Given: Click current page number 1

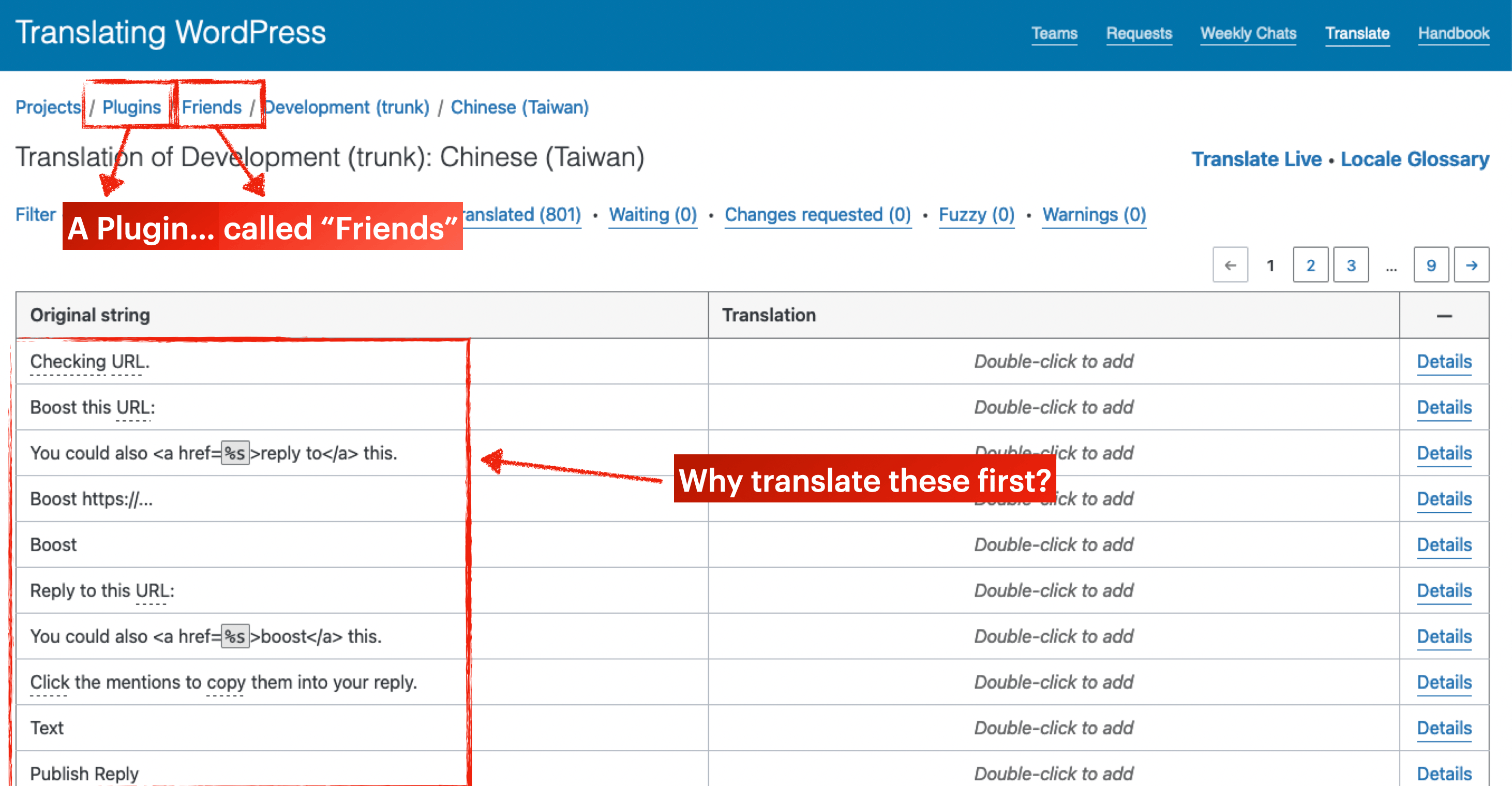Looking at the screenshot, I should [1270, 266].
